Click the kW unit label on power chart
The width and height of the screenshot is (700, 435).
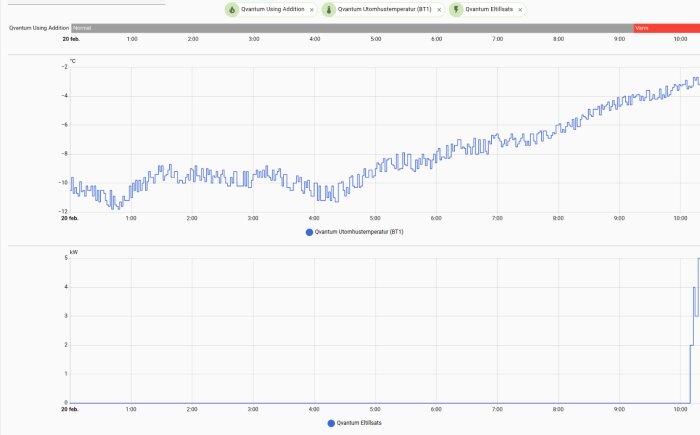tap(74, 252)
